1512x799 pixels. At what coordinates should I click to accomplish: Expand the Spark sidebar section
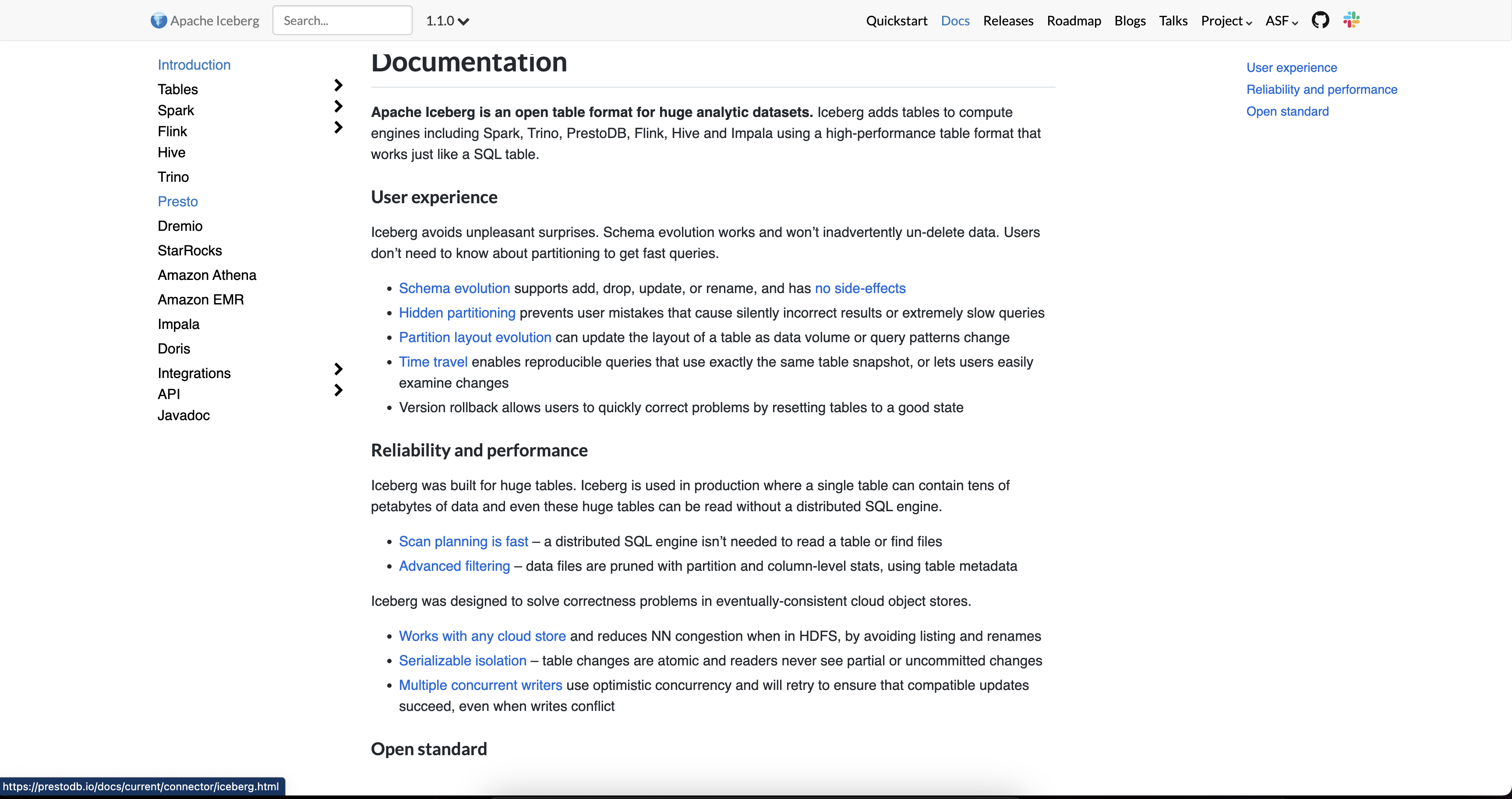pos(339,106)
